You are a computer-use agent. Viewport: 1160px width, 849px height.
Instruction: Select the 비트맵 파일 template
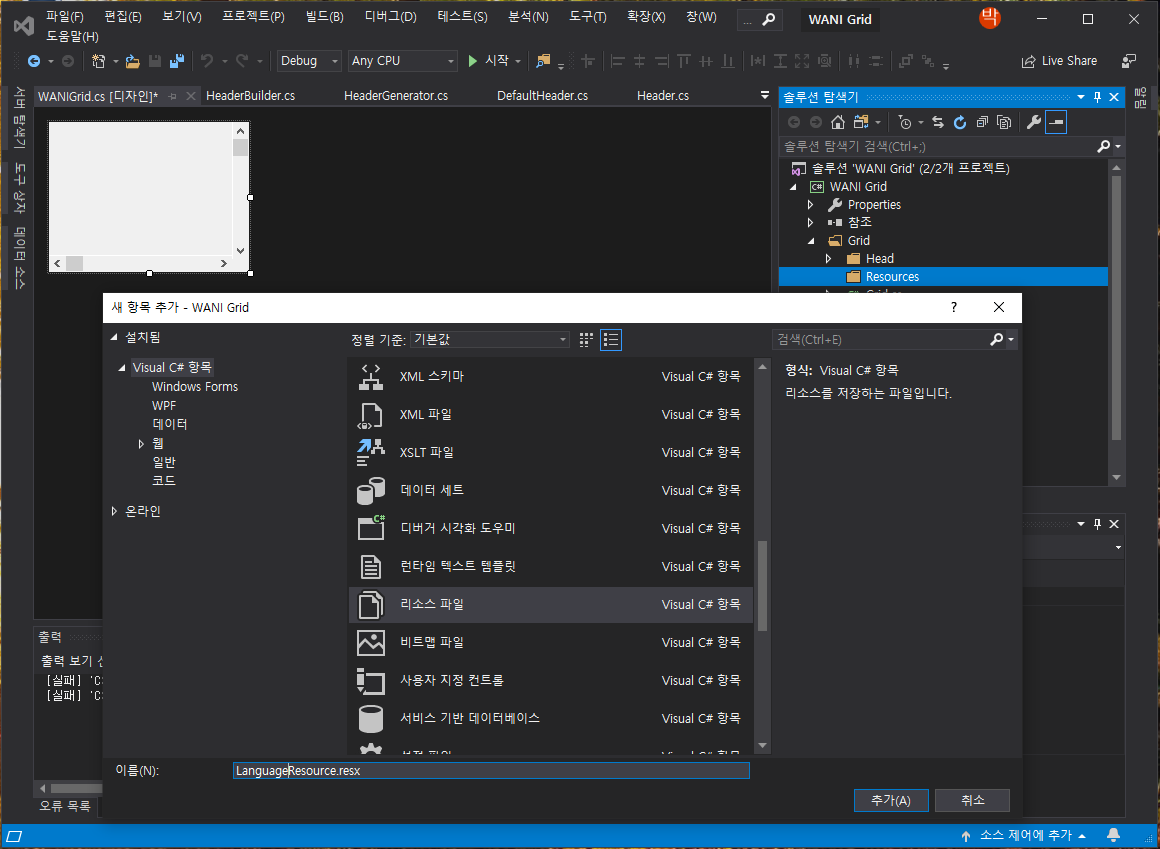tap(550, 642)
